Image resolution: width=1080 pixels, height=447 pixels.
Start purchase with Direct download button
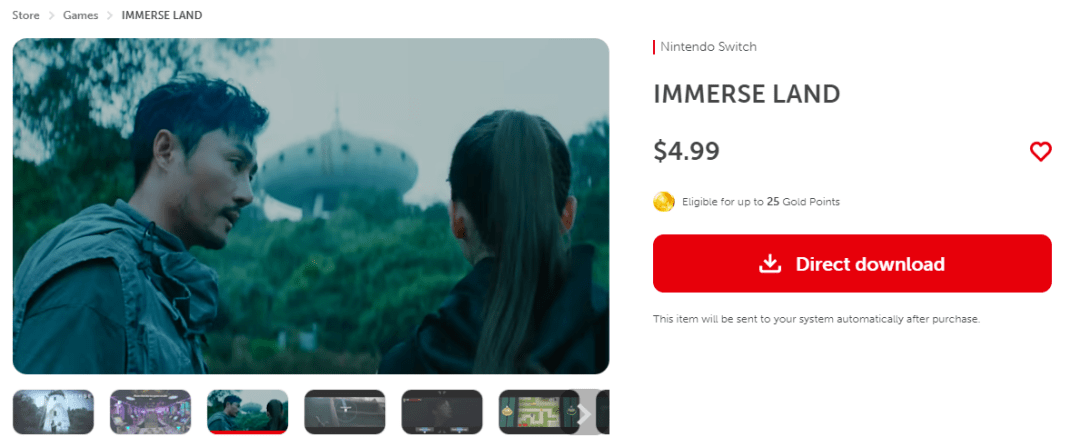click(x=852, y=264)
